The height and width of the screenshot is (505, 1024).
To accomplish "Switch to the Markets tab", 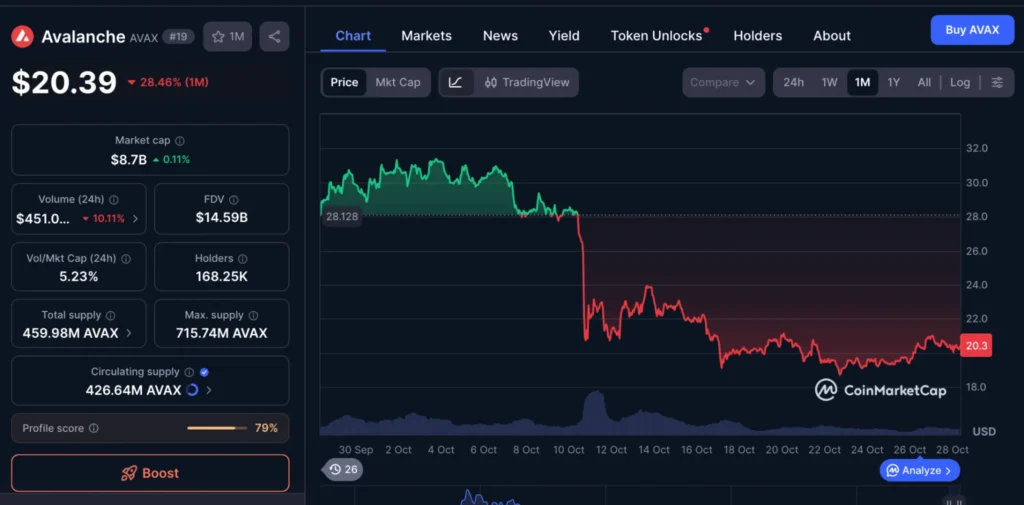I will pos(426,36).
